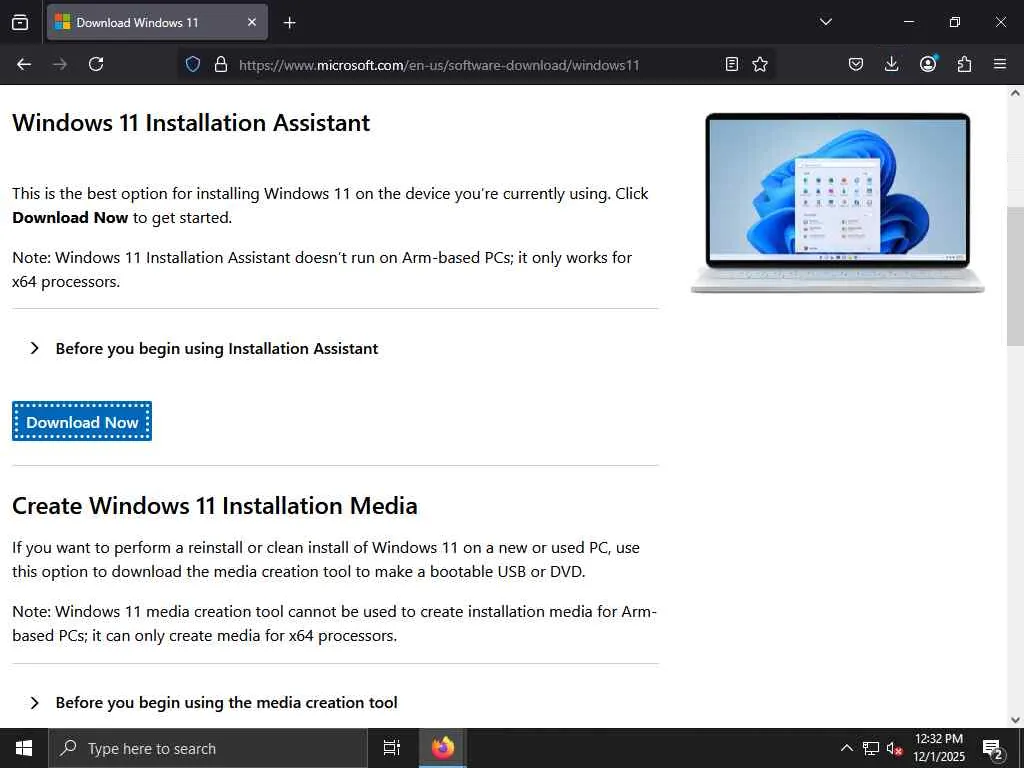Open tracking protection shield icon
This screenshot has height=768, width=1024.
coord(193,64)
